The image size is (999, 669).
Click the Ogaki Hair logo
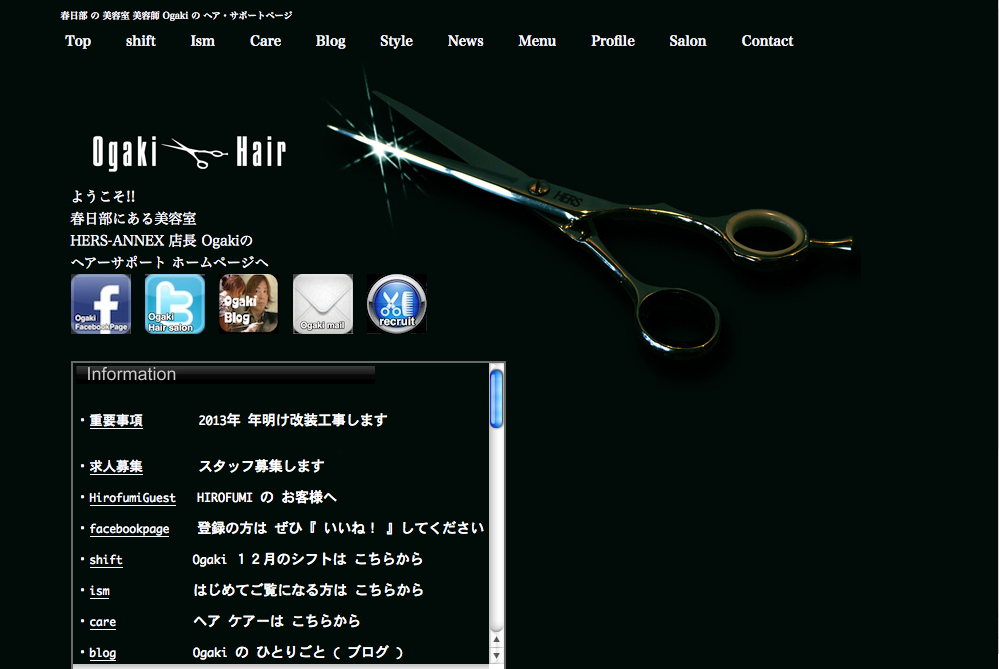click(189, 153)
